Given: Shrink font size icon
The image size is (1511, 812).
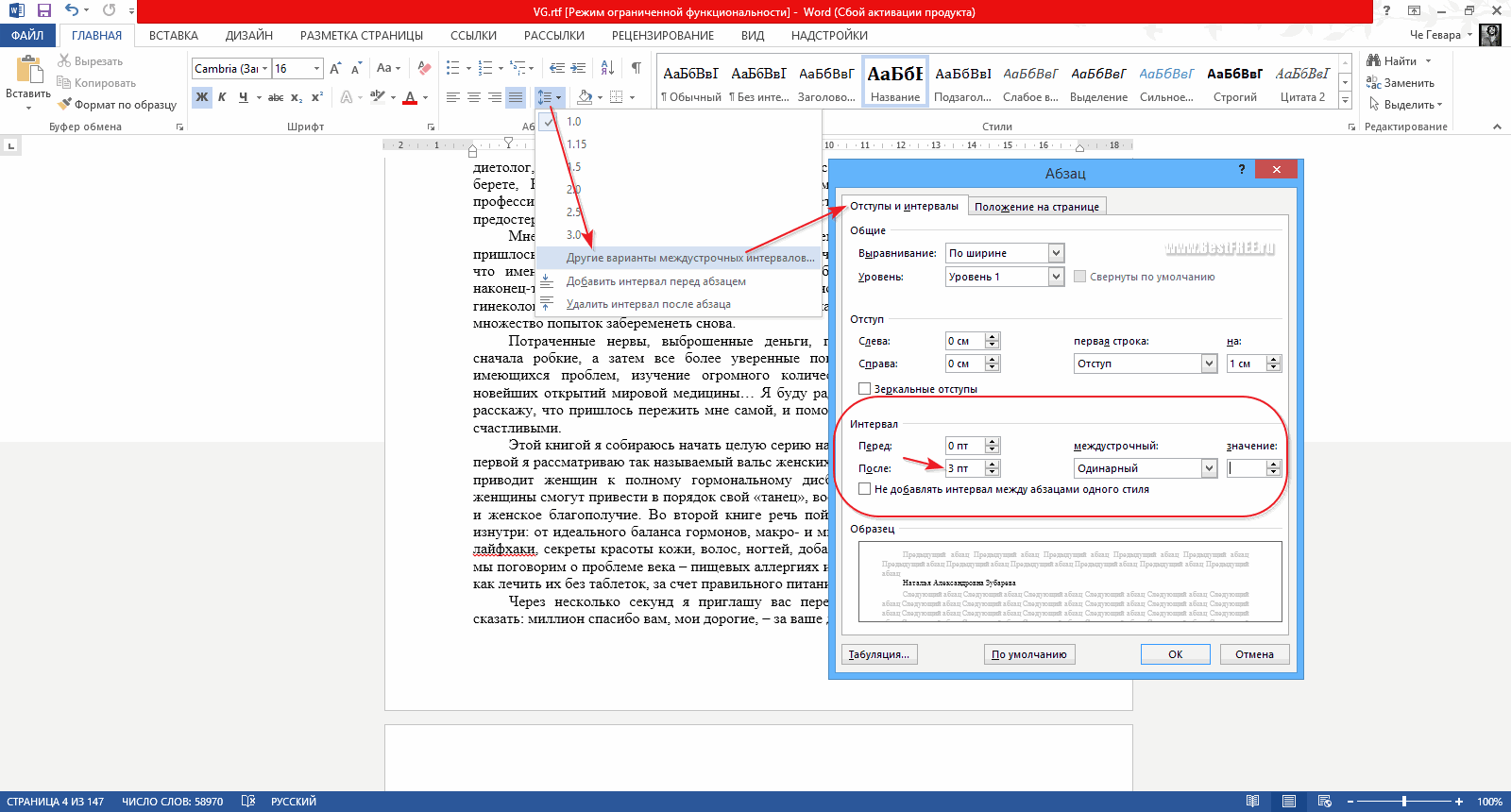Looking at the screenshot, I should pos(356,68).
